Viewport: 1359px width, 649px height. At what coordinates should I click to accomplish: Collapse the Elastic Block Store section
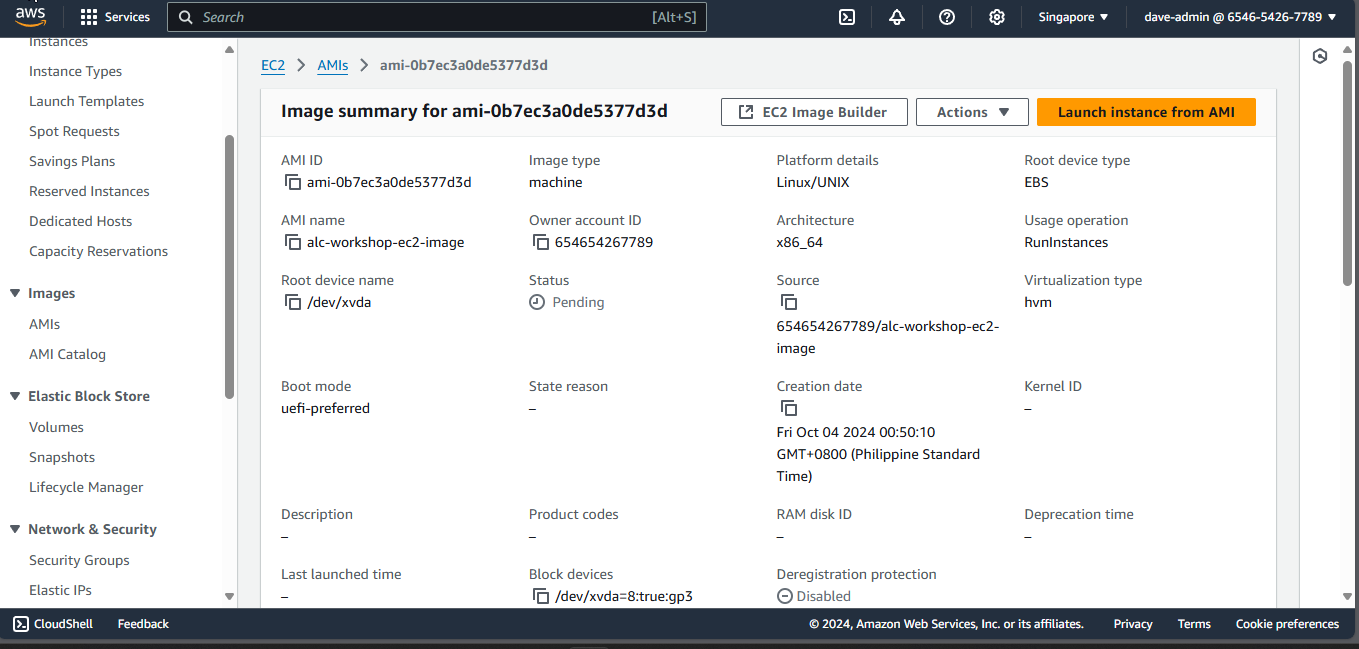(15, 396)
